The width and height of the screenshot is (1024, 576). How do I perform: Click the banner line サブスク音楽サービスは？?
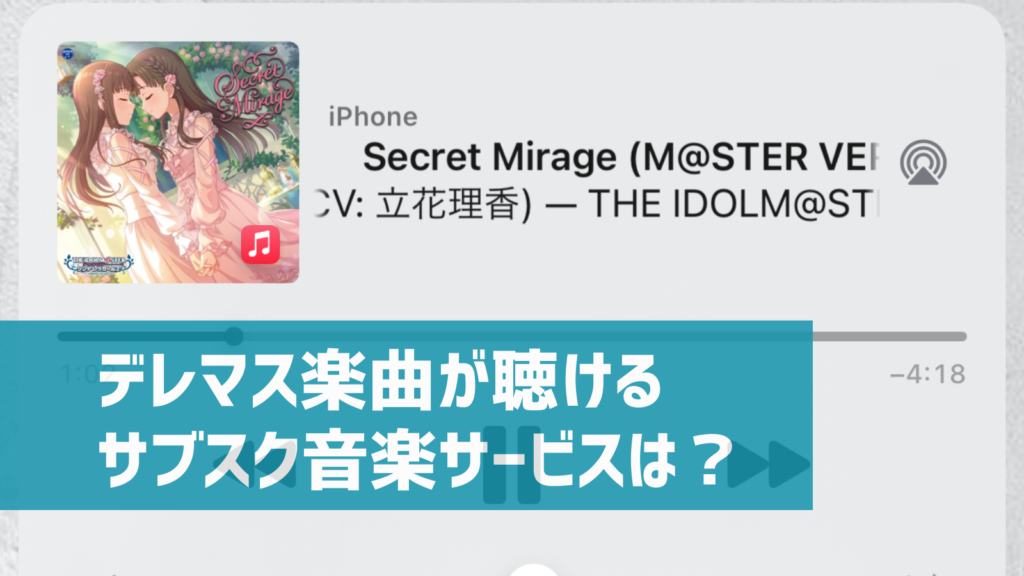coord(414,461)
